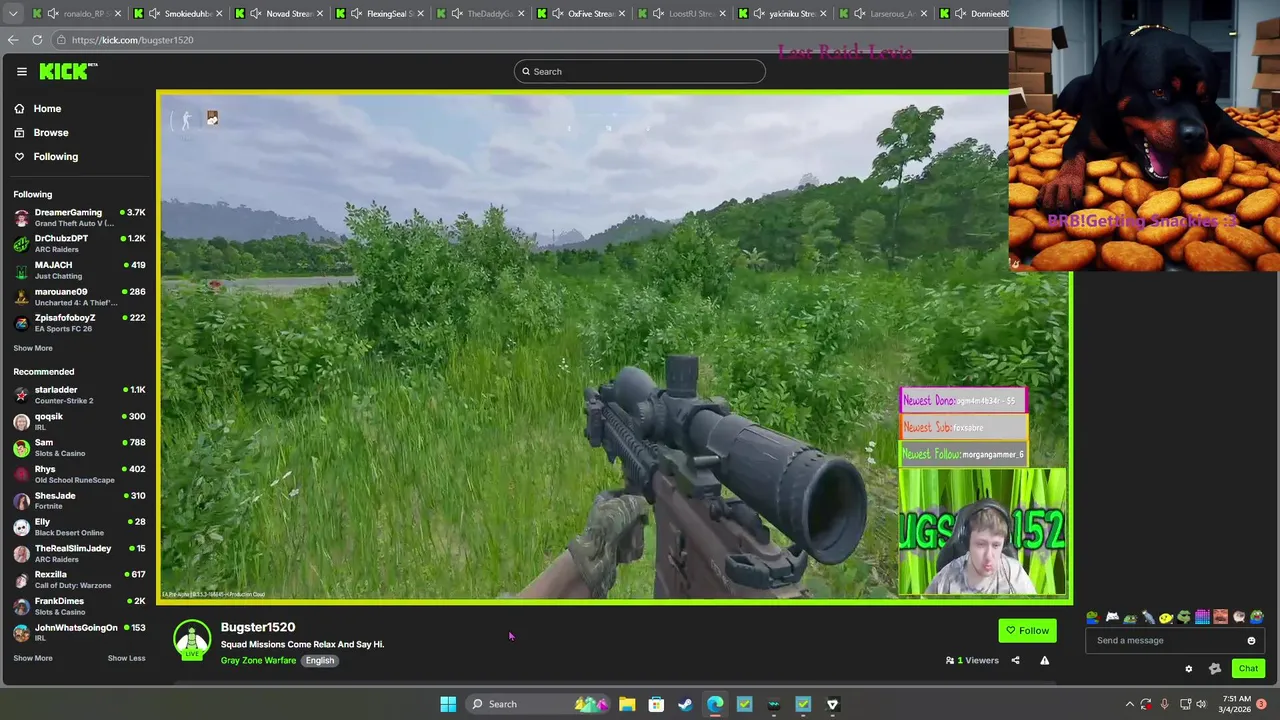The width and height of the screenshot is (1280, 720).
Task: Open the volume control in tray
Action: (1200, 704)
